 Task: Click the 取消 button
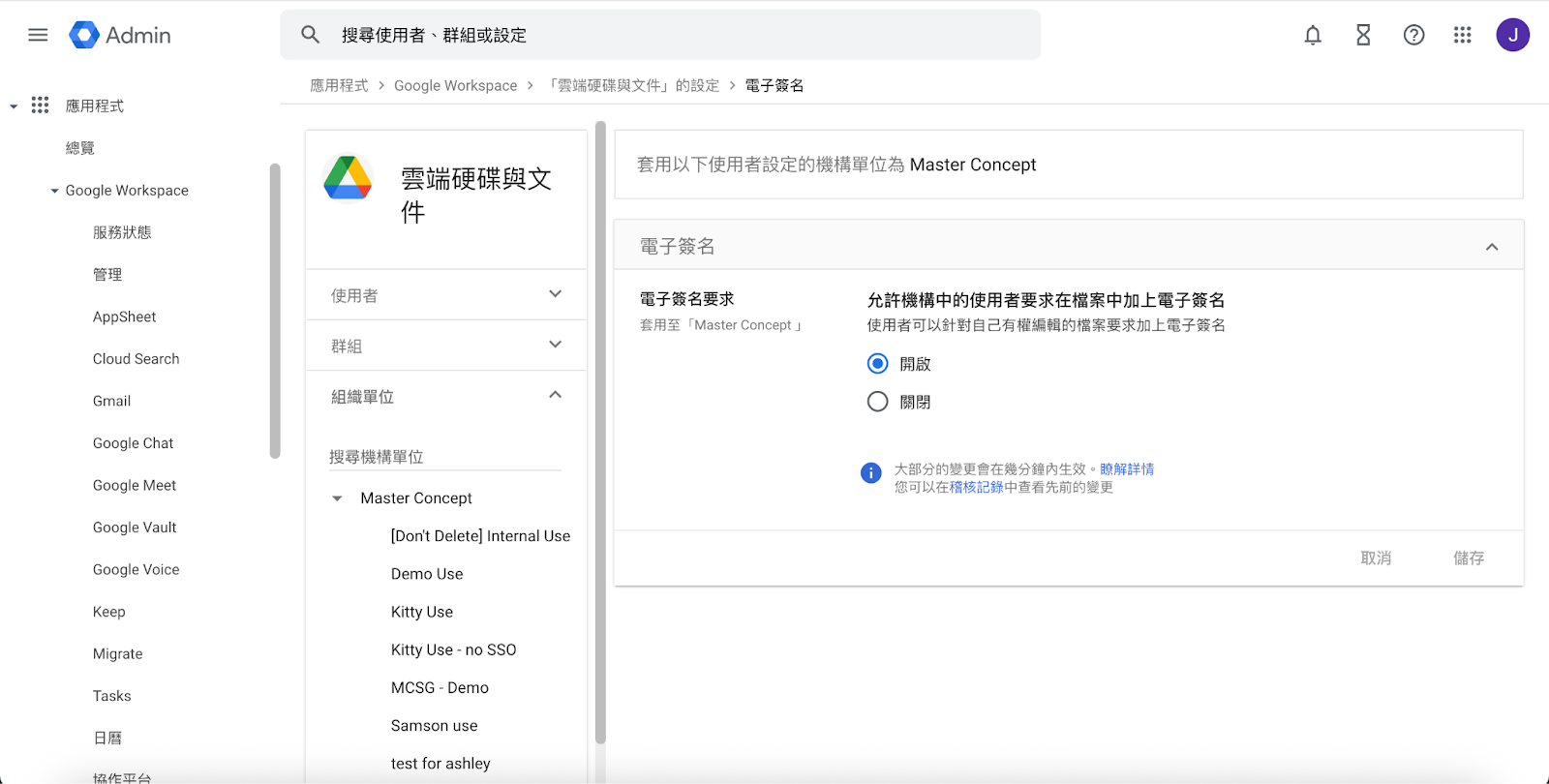pyautogui.click(x=1376, y=558)
